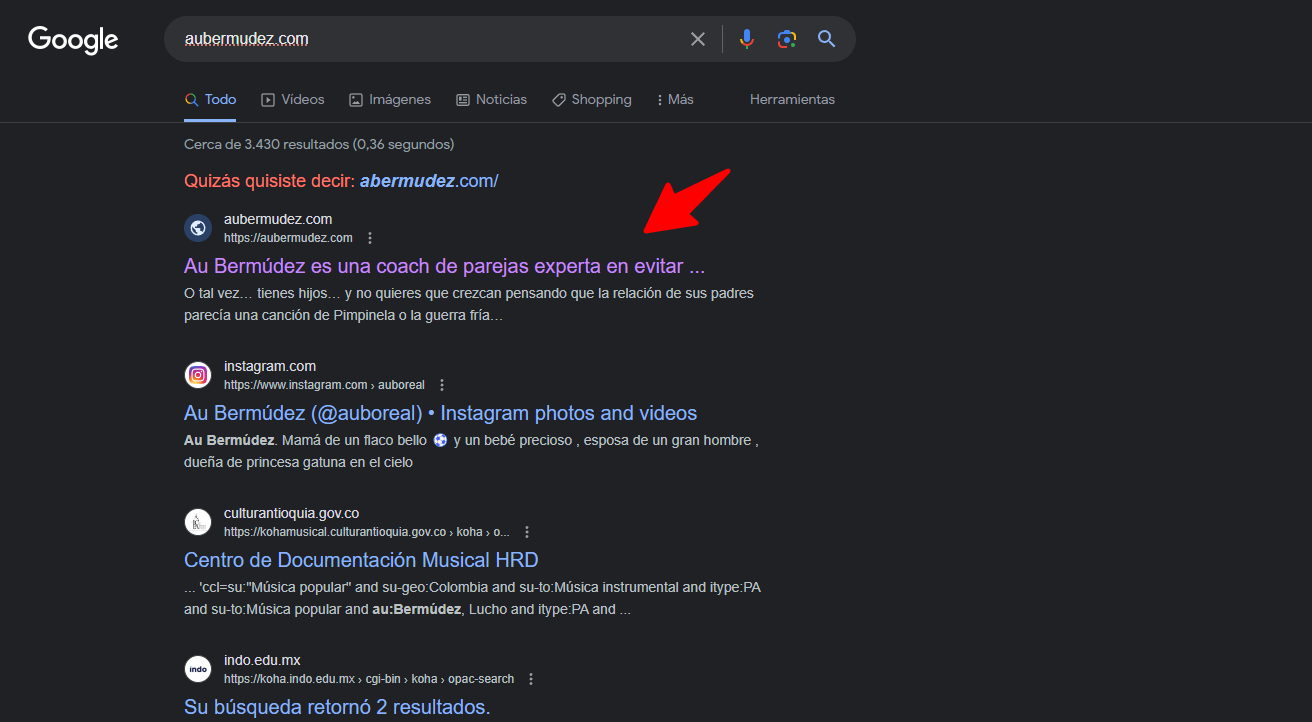Click the koha.indo.edu.mx URL breadcrumb

point(369,679)
